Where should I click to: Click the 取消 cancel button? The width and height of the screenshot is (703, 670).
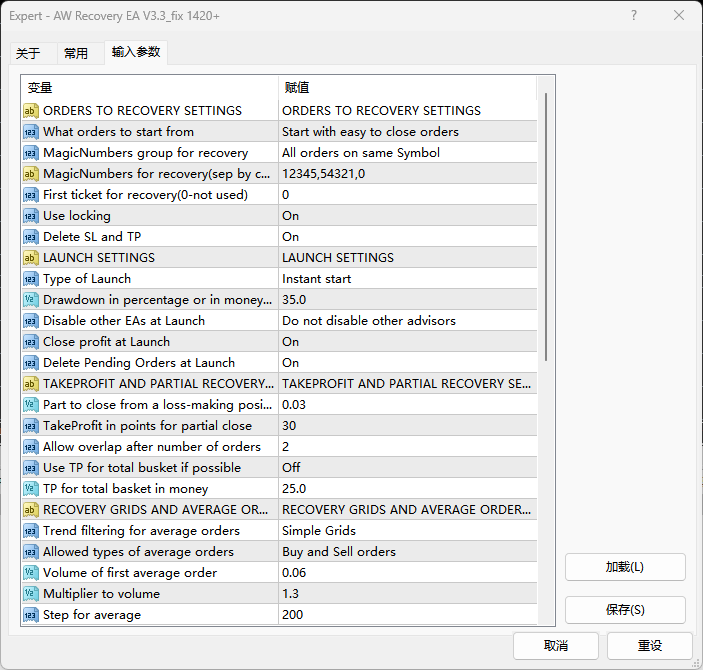click(x=556, y=646)
